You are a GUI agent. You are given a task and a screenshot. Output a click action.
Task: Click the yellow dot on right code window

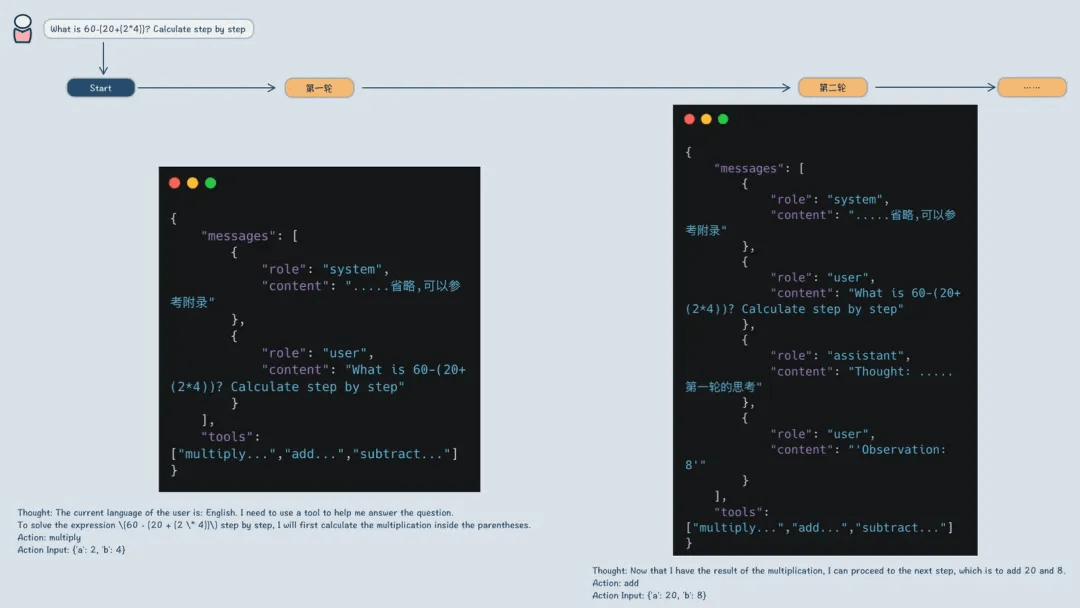pyautogui.click(x=706, y=119)
